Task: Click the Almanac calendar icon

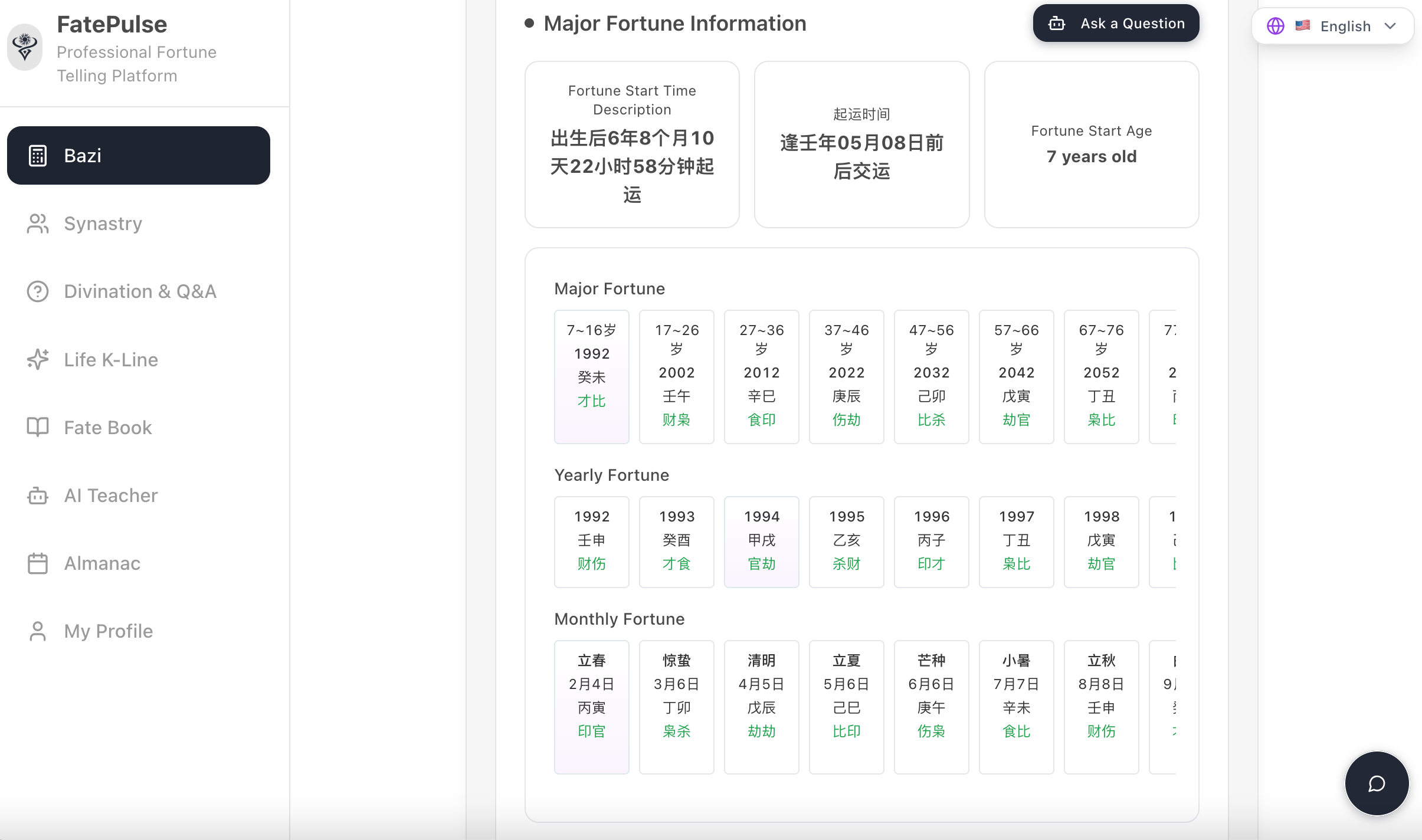Action: (38, 563)
